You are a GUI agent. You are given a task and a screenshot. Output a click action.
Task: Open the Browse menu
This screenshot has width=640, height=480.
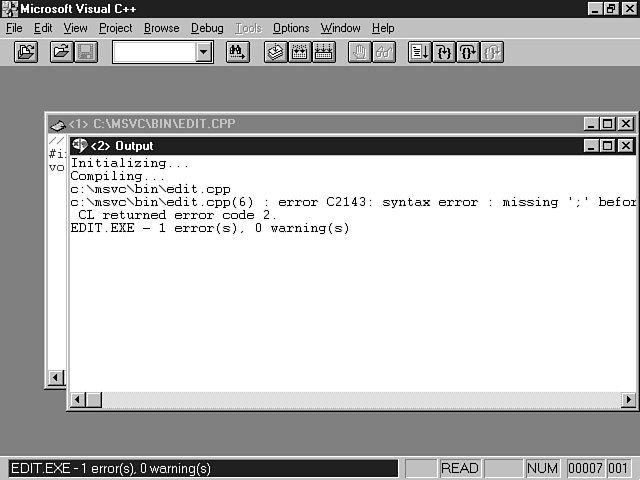161,28
